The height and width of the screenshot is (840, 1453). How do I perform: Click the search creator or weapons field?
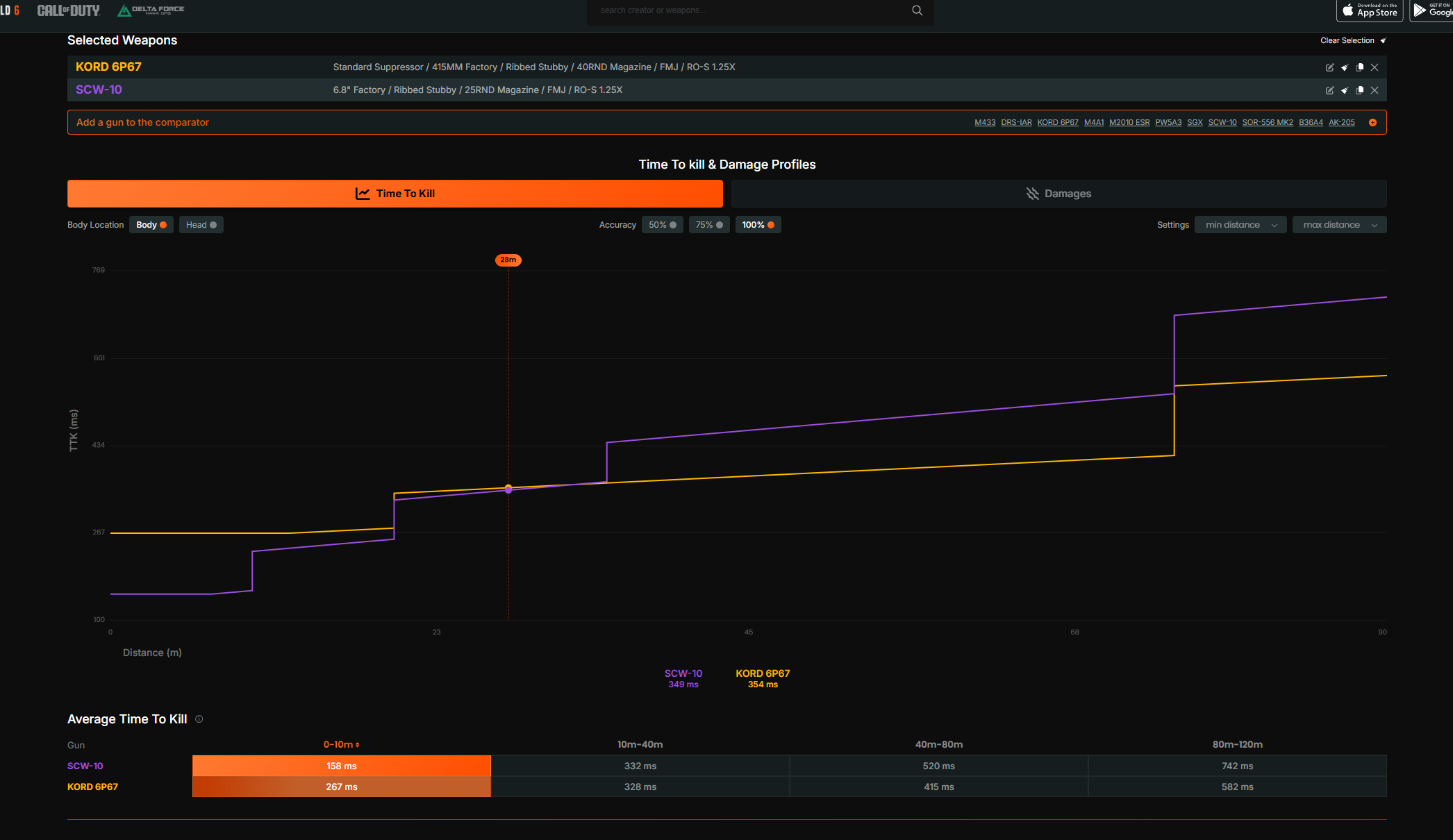tap(750, 10)
